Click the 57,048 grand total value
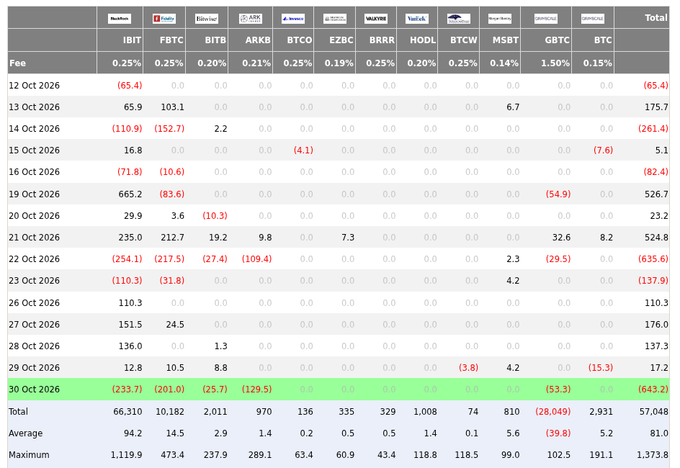This screenshot has height=468, width=680. point(654,412)
